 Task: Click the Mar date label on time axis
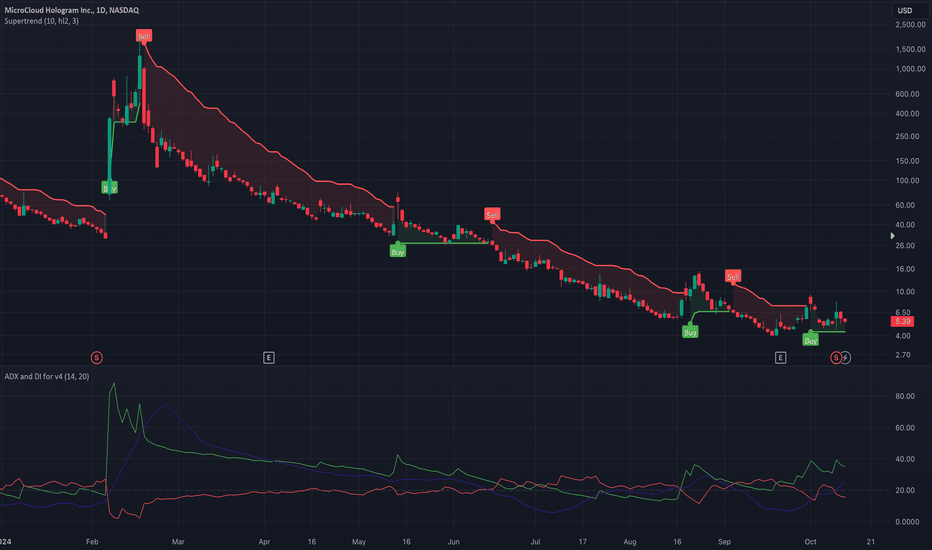(178, 542)
